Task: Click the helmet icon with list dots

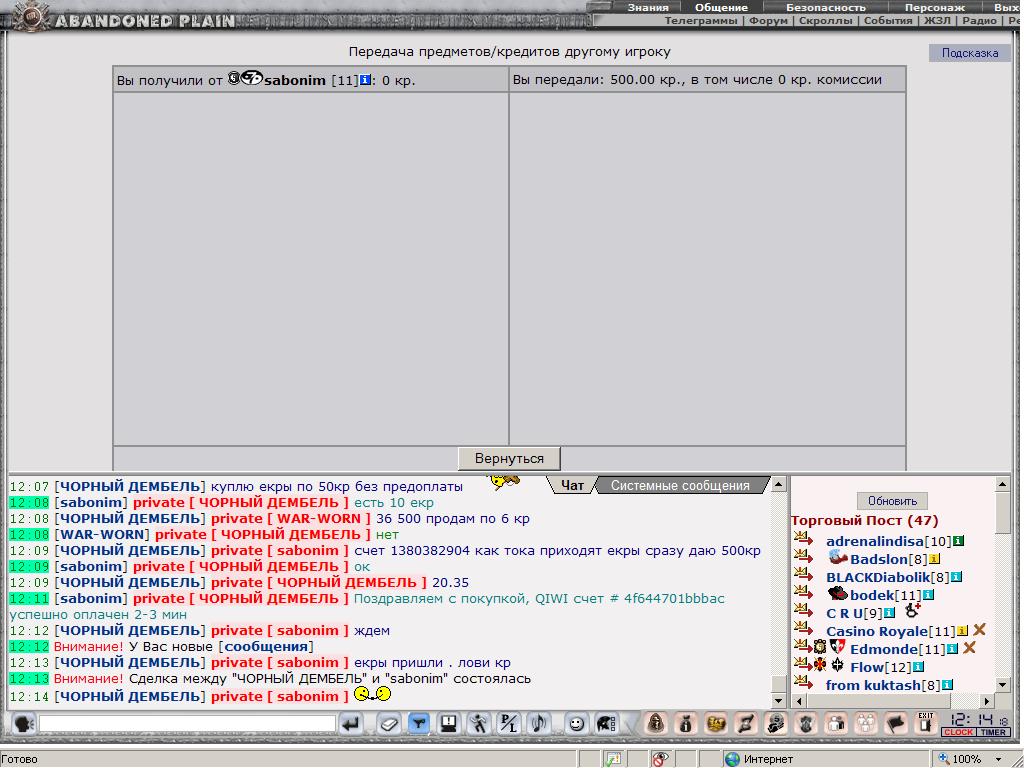Action: (x=606, y=724)
